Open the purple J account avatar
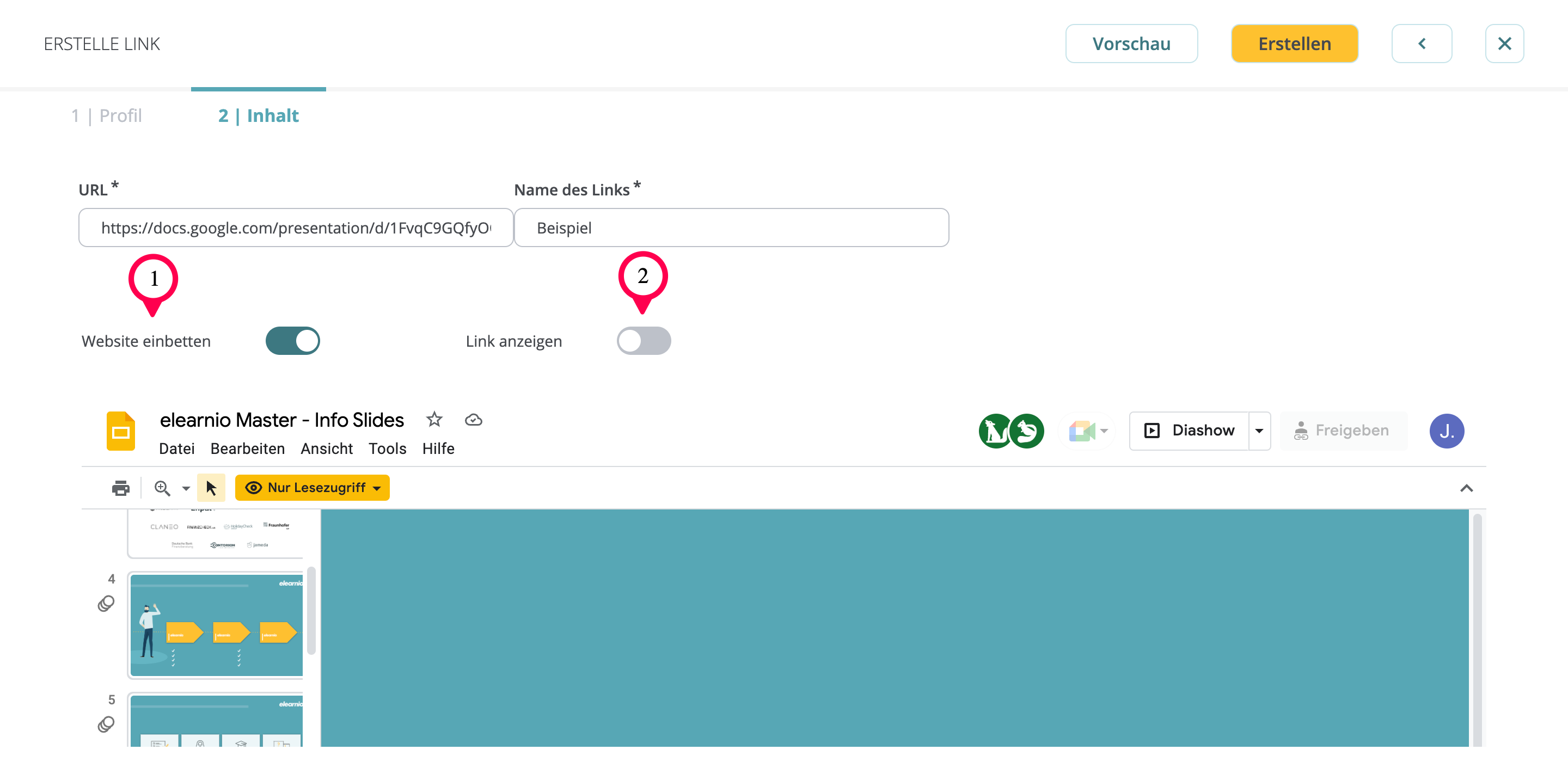The height and width of the screenshot is (774, 1568). pos(1446,431)
